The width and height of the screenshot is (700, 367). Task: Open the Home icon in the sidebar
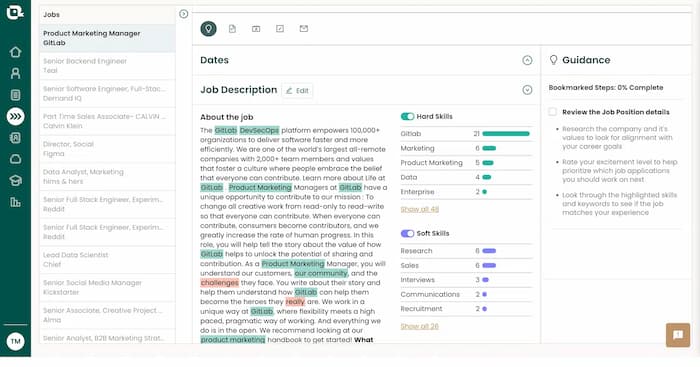(x=15, y=52)
